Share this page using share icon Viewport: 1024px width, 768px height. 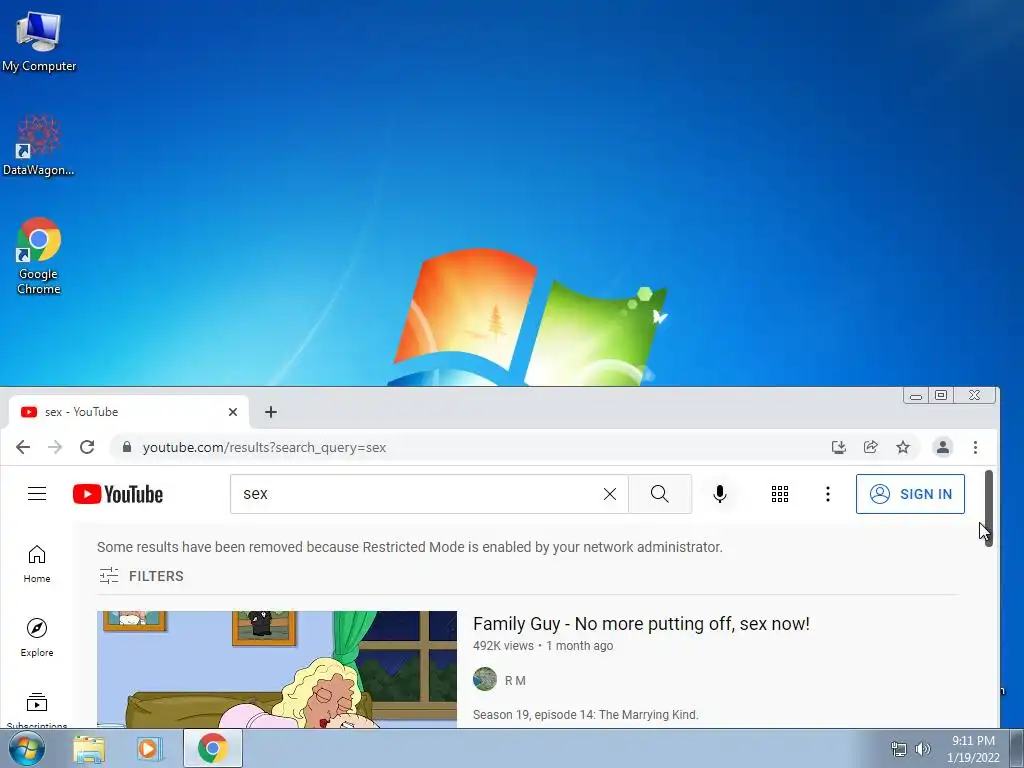(871, 447)
